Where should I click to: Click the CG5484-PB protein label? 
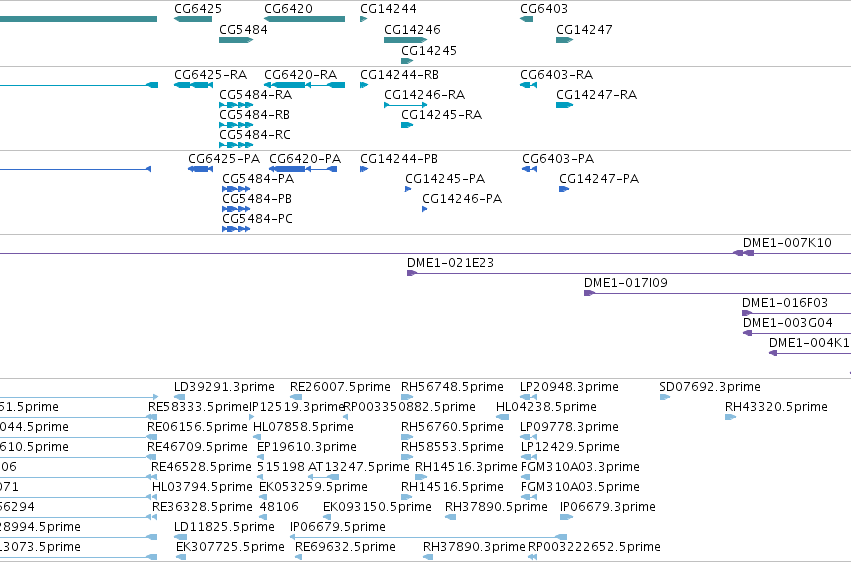pyautogui.click(x=257, y=199)
